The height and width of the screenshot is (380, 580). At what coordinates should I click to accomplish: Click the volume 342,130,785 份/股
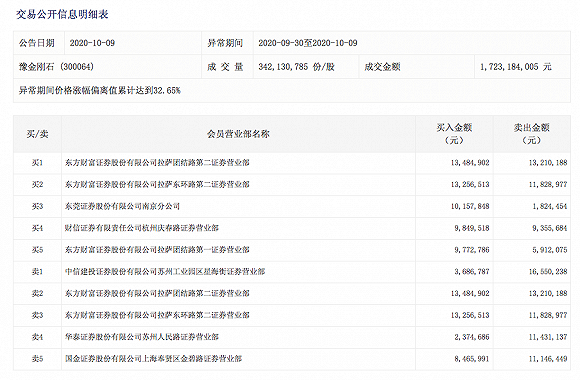(296, 67)
